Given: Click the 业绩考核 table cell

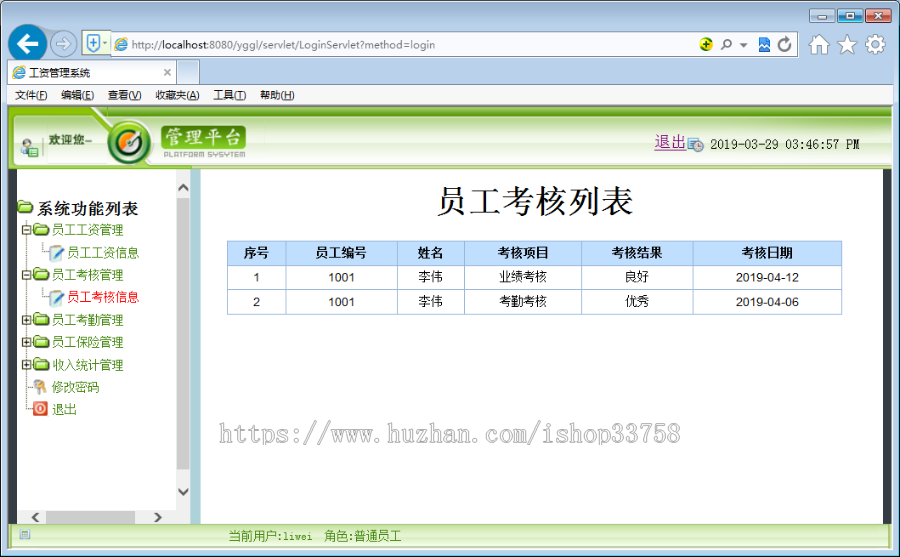Looking at the screenshot, I should [x=523, y=277].
